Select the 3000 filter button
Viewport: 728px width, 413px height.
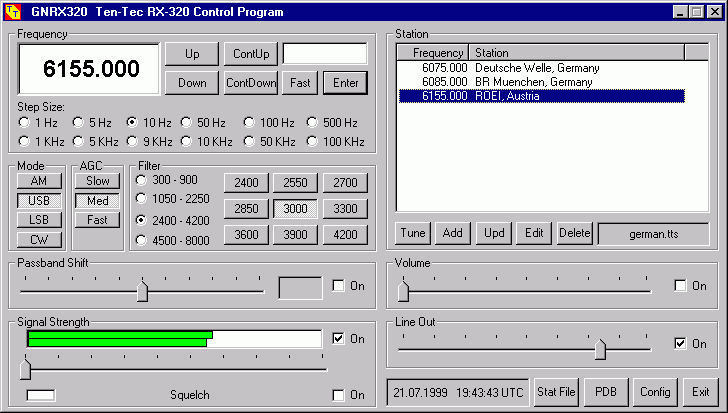295,209
